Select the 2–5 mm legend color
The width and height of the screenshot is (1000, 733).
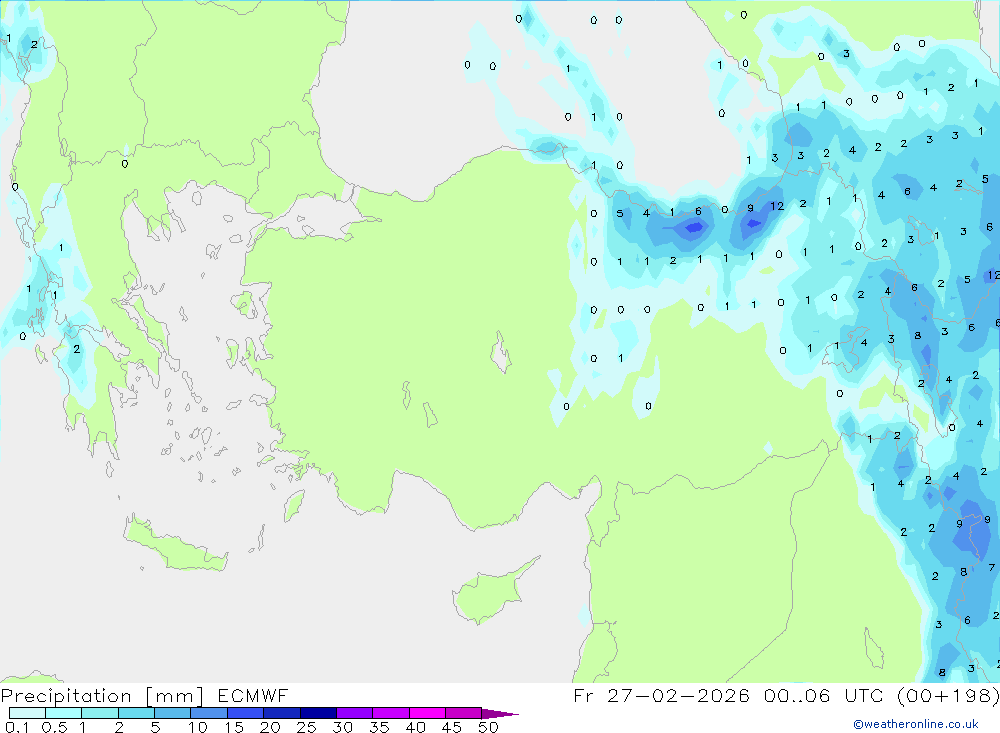click(136, 713)
